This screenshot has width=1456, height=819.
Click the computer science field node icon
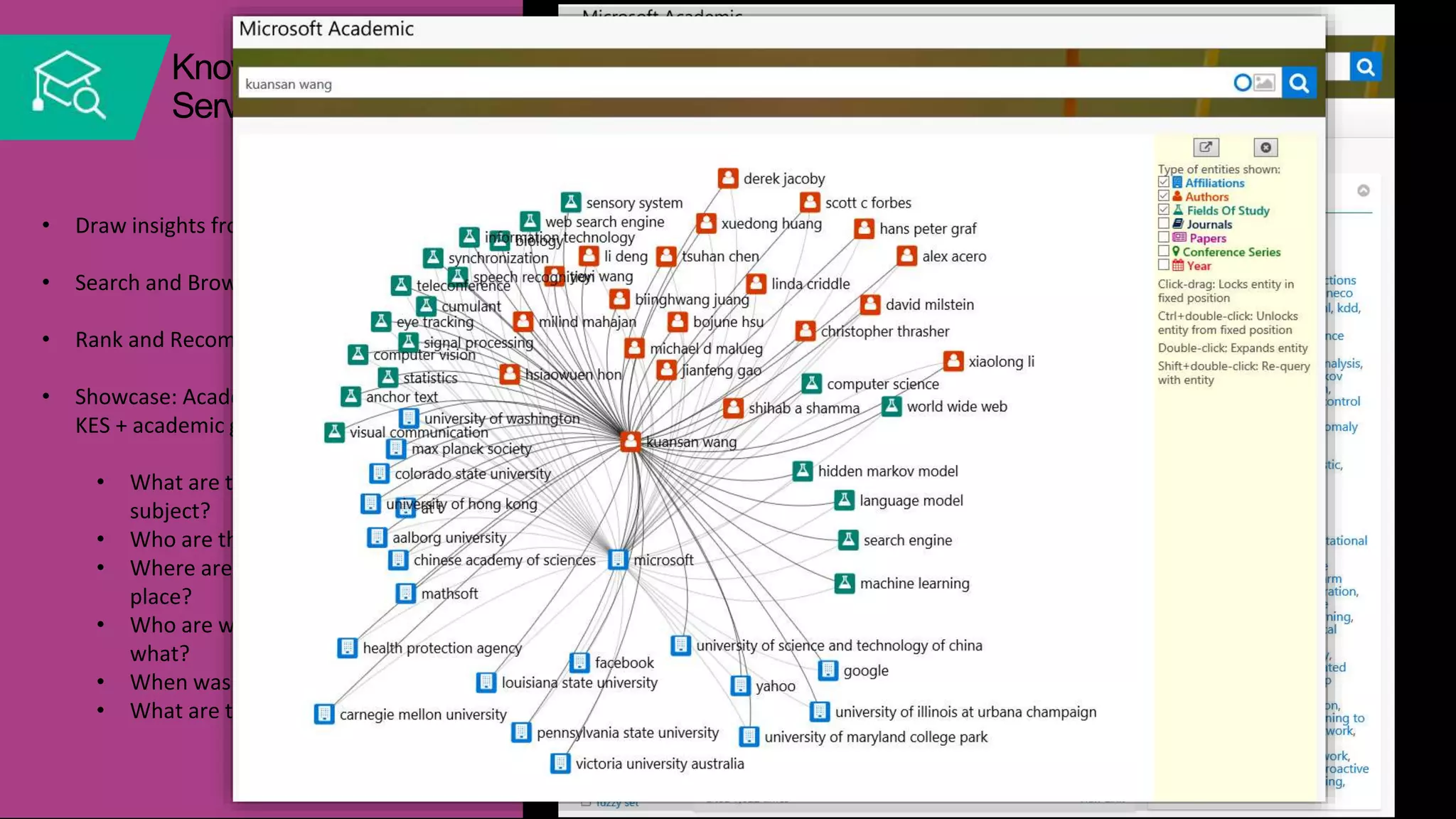click(811, 383)
